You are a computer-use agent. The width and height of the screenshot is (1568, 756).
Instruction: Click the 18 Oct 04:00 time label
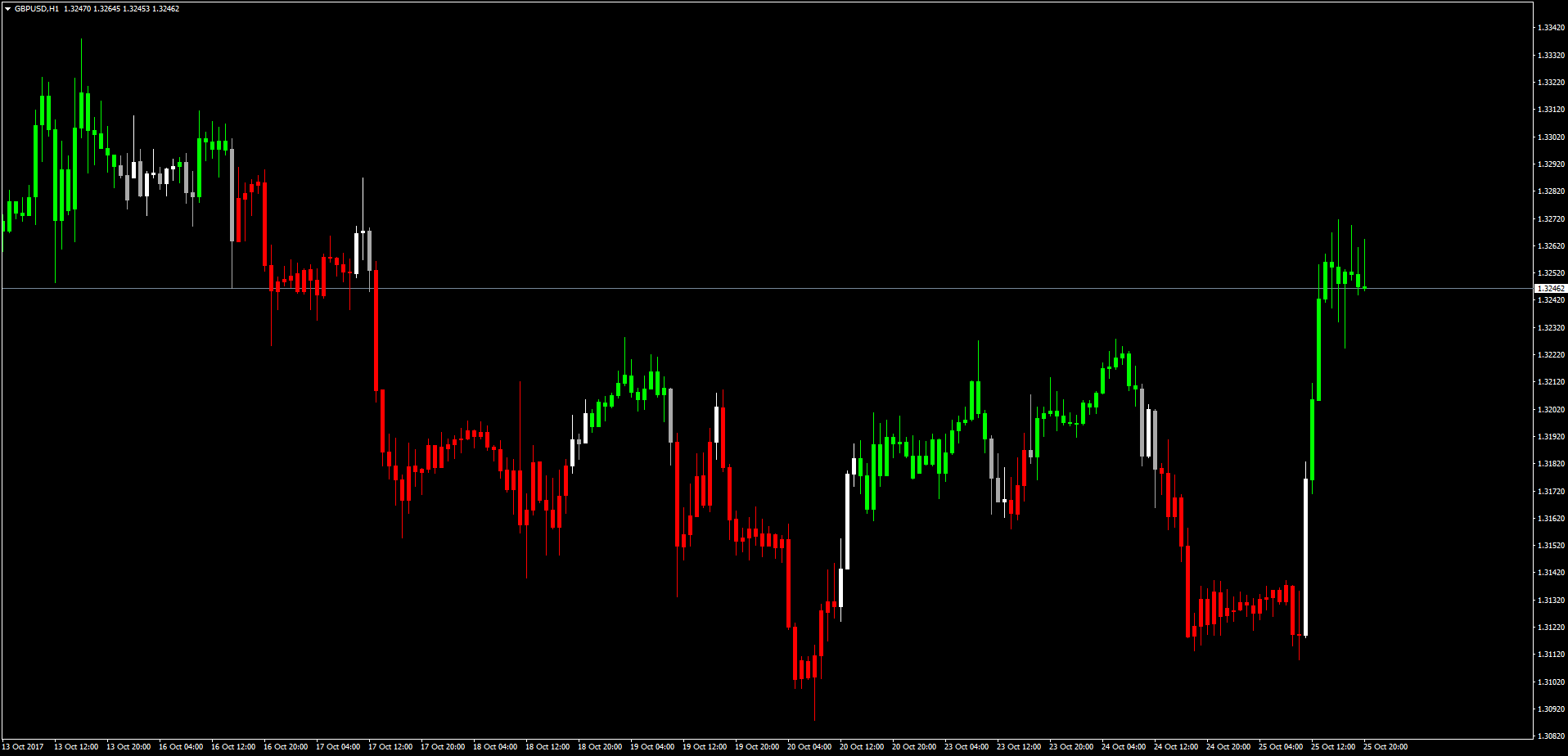pyautogui.click(x=495, y=747)
